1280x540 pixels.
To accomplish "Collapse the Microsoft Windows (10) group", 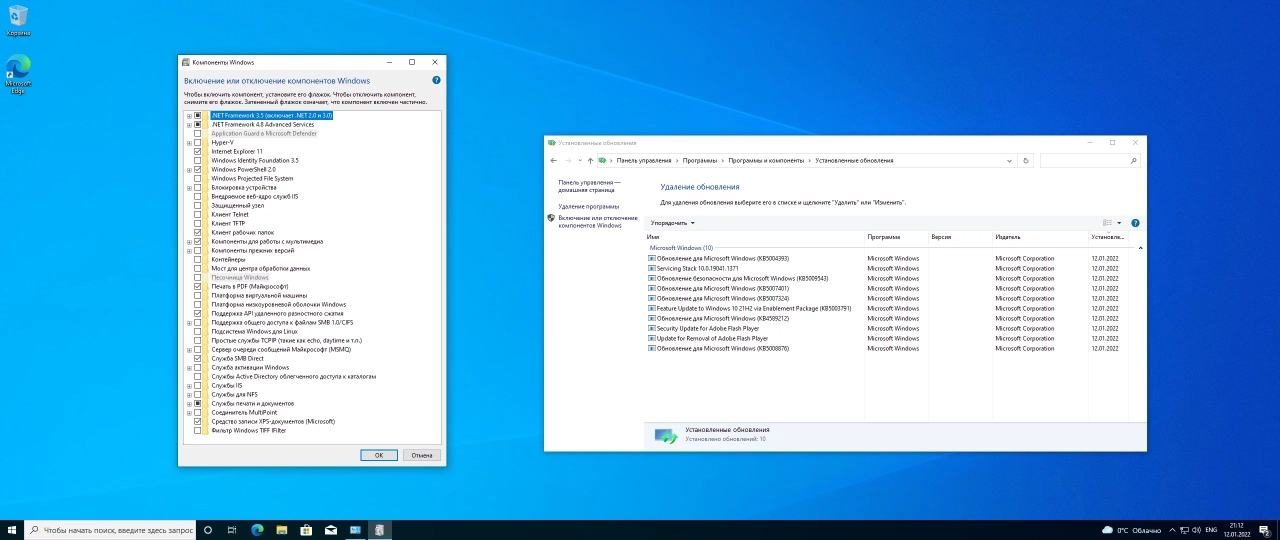I will coord(1141,247).
